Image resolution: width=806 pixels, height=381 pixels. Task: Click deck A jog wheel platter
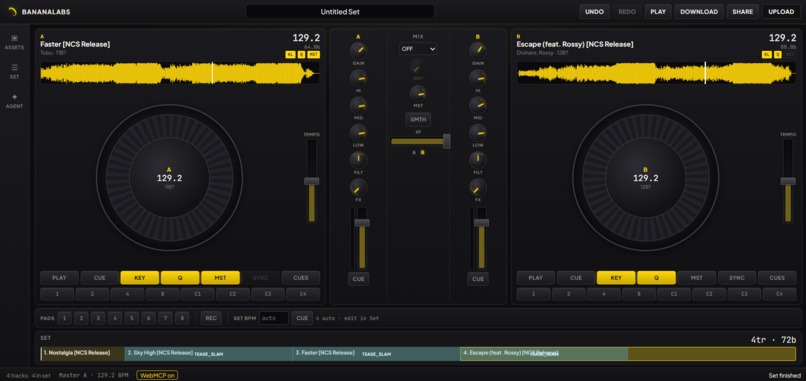pyautogui.click(x=169, y=178)
